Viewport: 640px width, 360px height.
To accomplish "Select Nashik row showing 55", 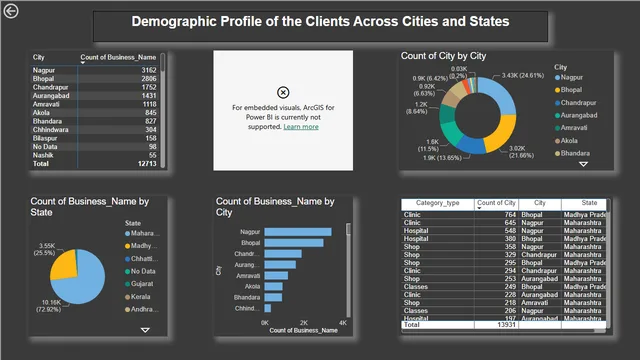I will click(94, 155).
